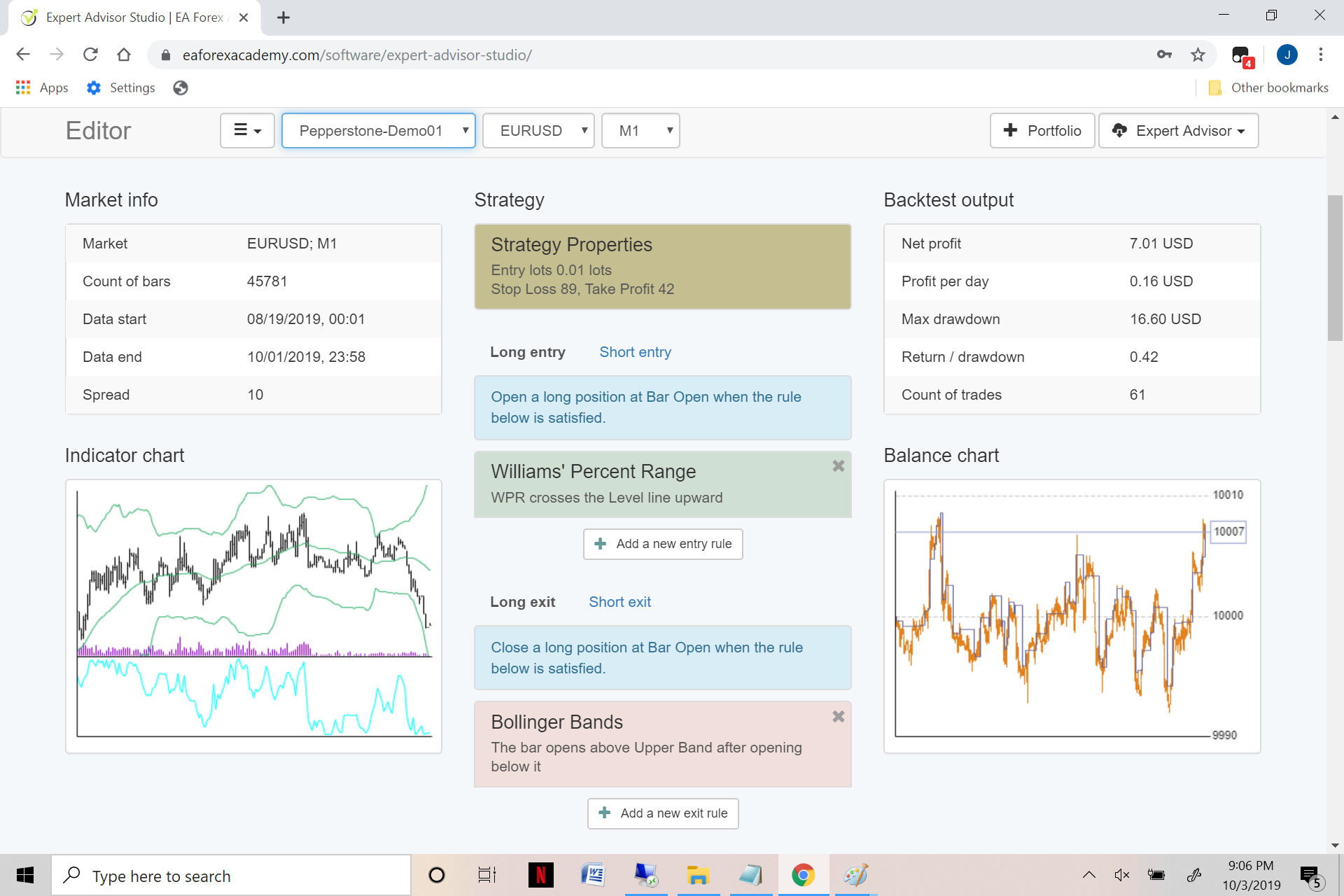This screenshot has width=1344, height=896.
Task: Go to the browser Home page
Action: pyautogui.click(x=124, y=55)
